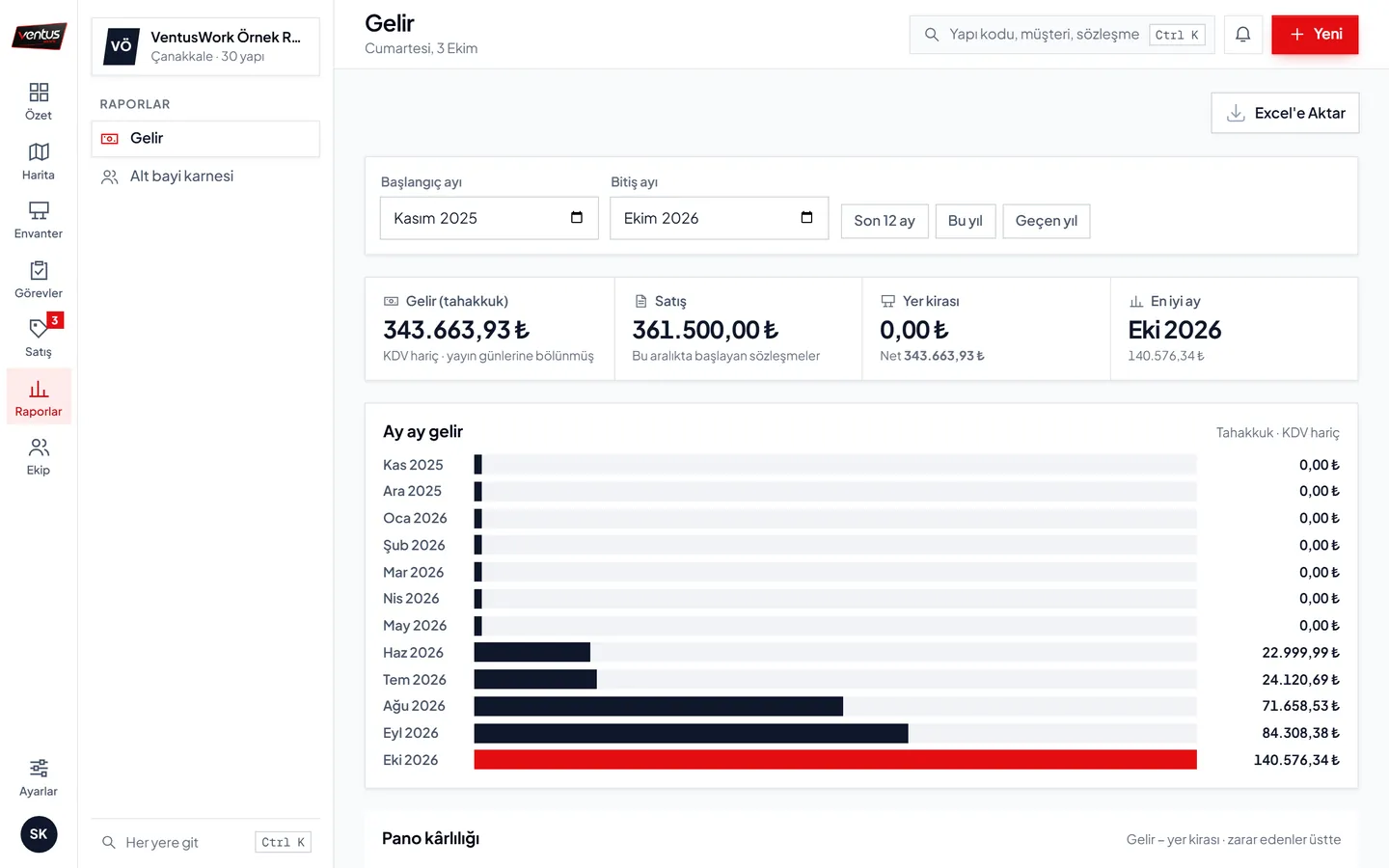
Task: Click the Pano kârlılığı heading
Action: click(430, 839)
